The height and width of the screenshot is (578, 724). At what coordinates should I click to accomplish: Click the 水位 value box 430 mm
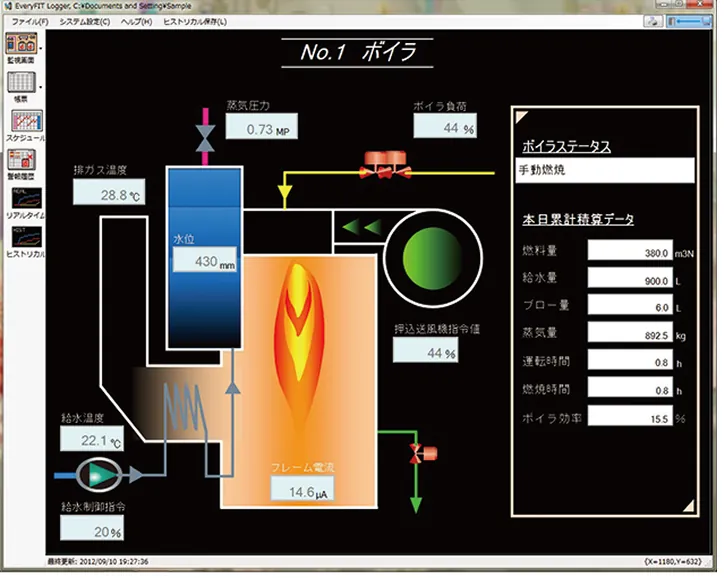click(x=205, y=259)
